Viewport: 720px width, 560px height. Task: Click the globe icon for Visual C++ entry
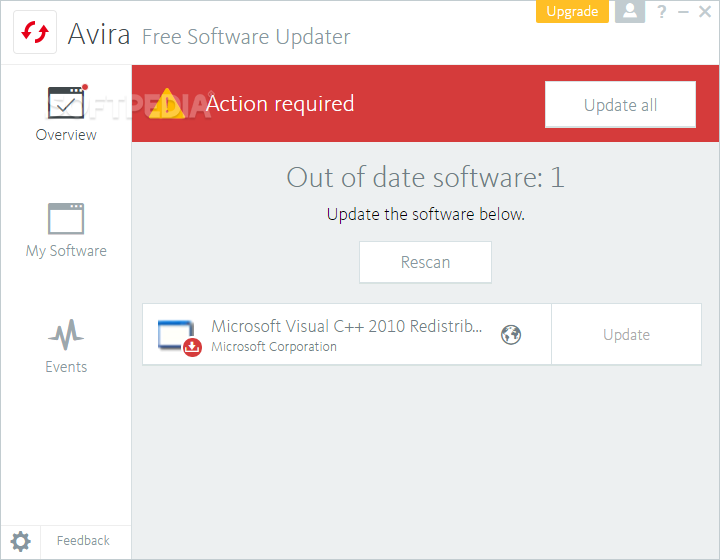(511, 335)
